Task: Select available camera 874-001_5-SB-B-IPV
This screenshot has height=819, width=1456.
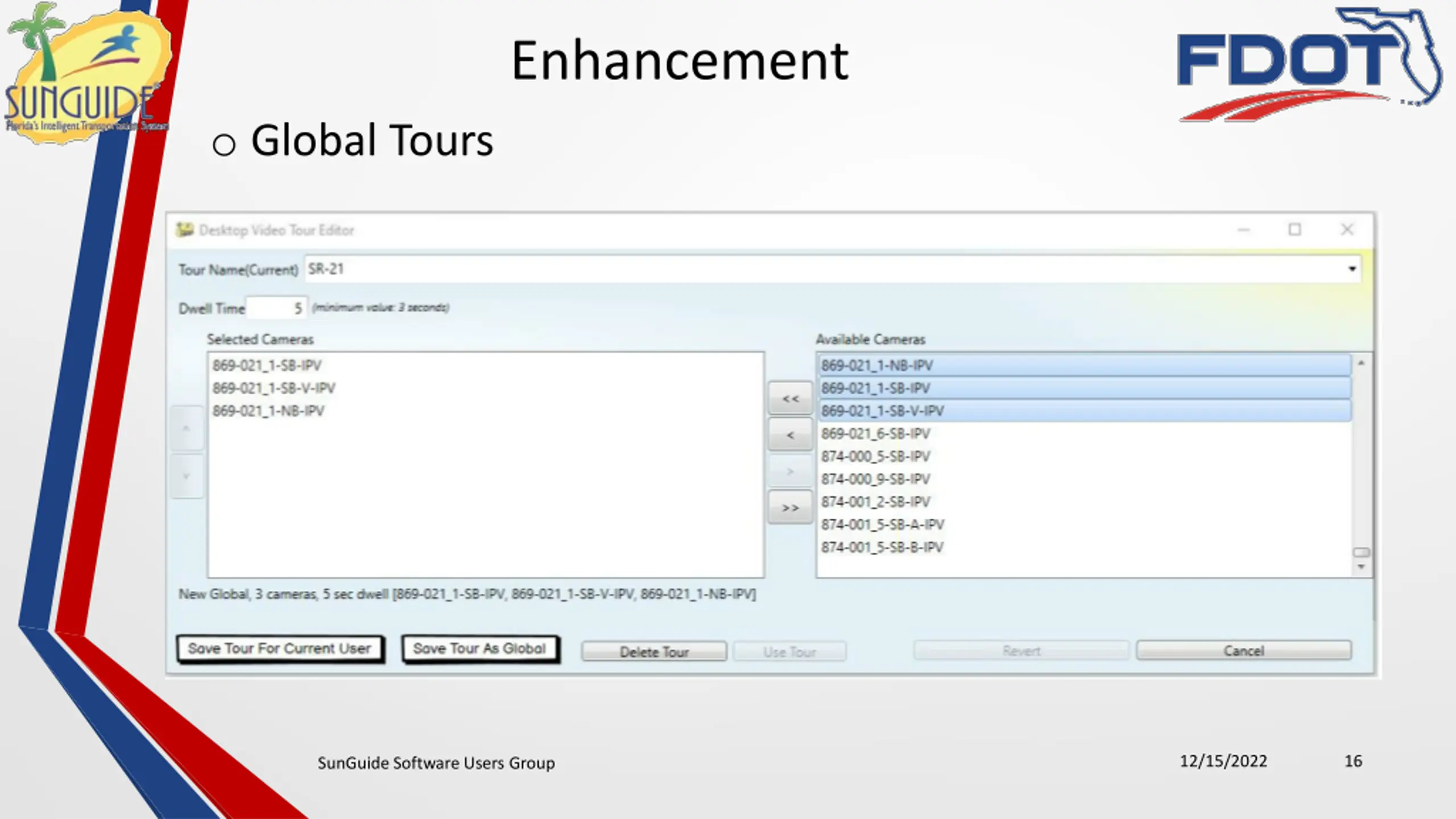Action: pos(1085,547)
